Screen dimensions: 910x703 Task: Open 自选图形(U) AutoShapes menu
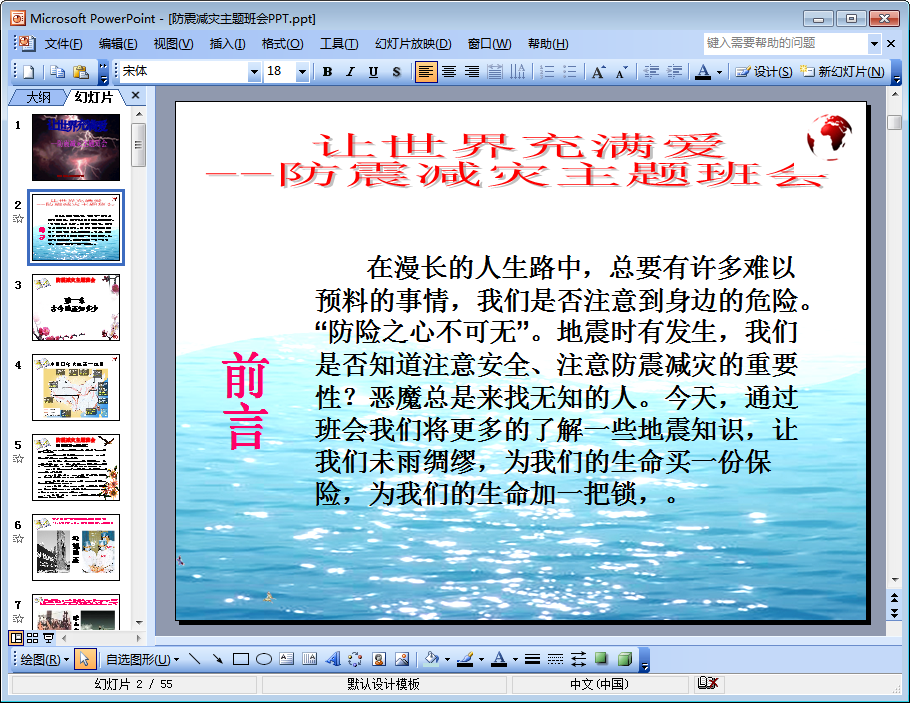pos(143,659)
